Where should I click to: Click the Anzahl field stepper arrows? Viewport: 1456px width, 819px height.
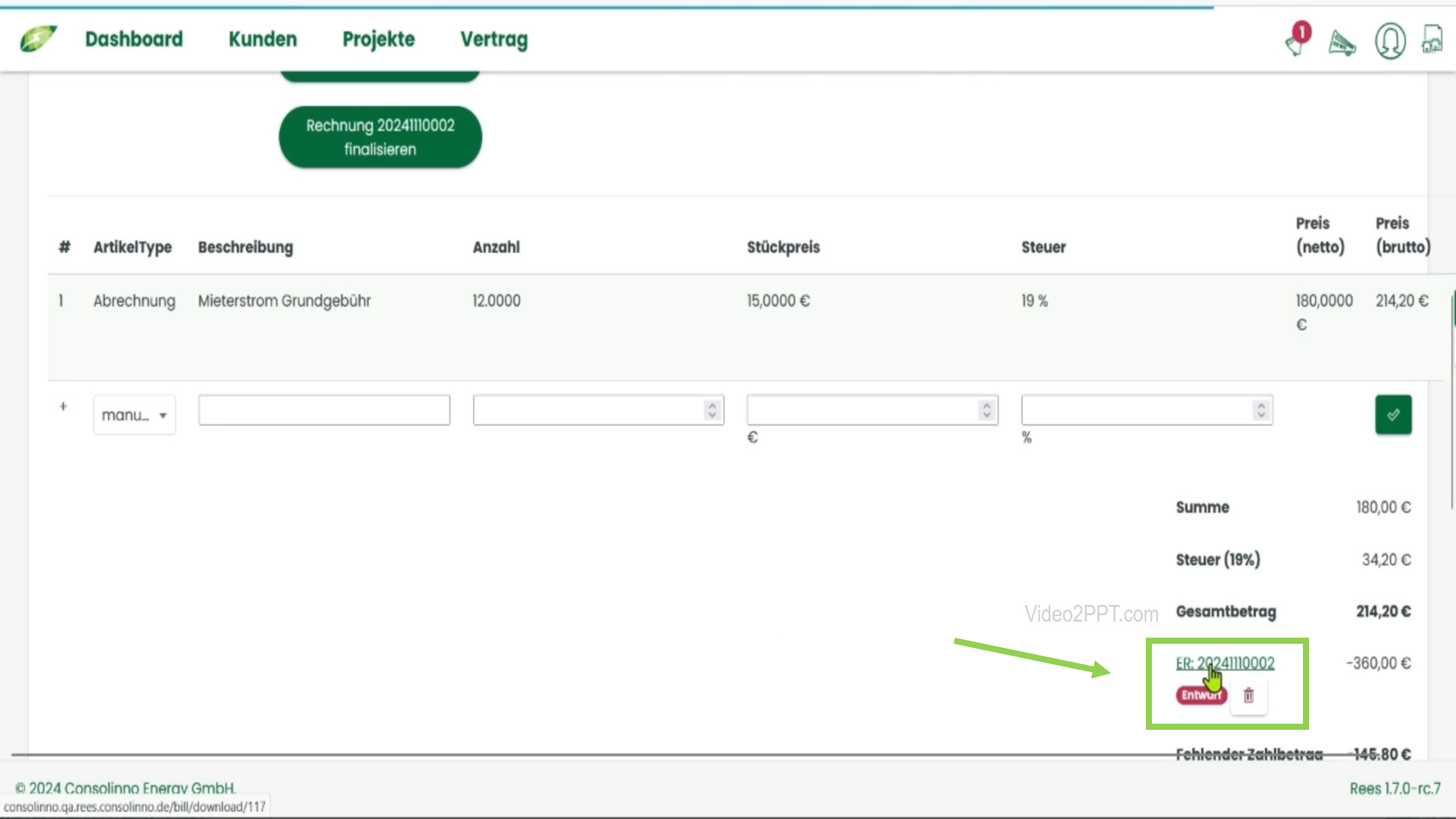(x=712, y=410)
